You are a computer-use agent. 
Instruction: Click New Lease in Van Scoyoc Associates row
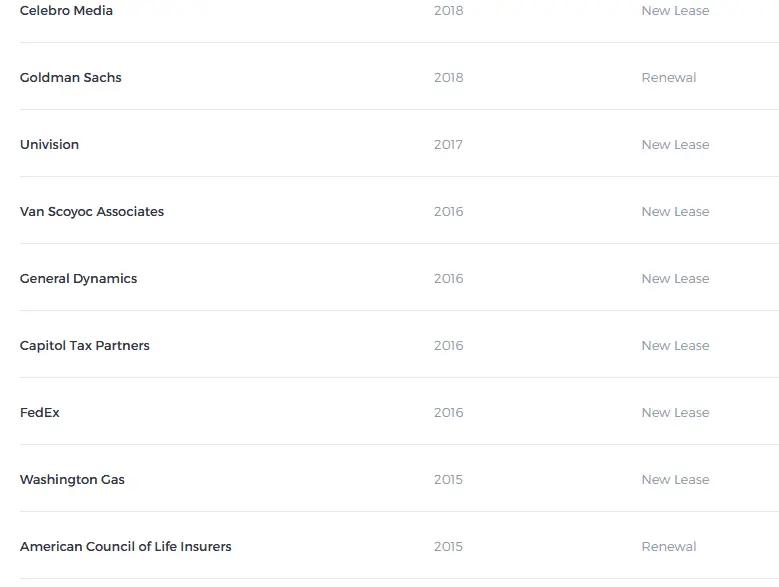675,212
